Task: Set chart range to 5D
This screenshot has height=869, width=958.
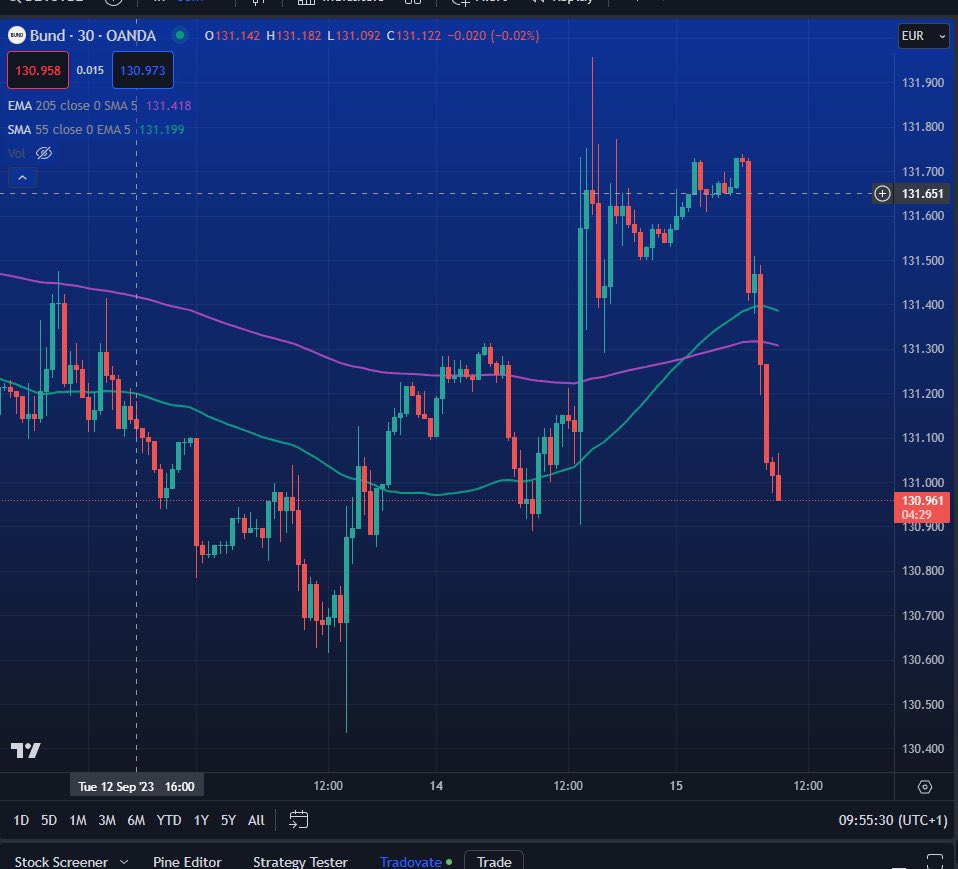Action: point(49,820)
